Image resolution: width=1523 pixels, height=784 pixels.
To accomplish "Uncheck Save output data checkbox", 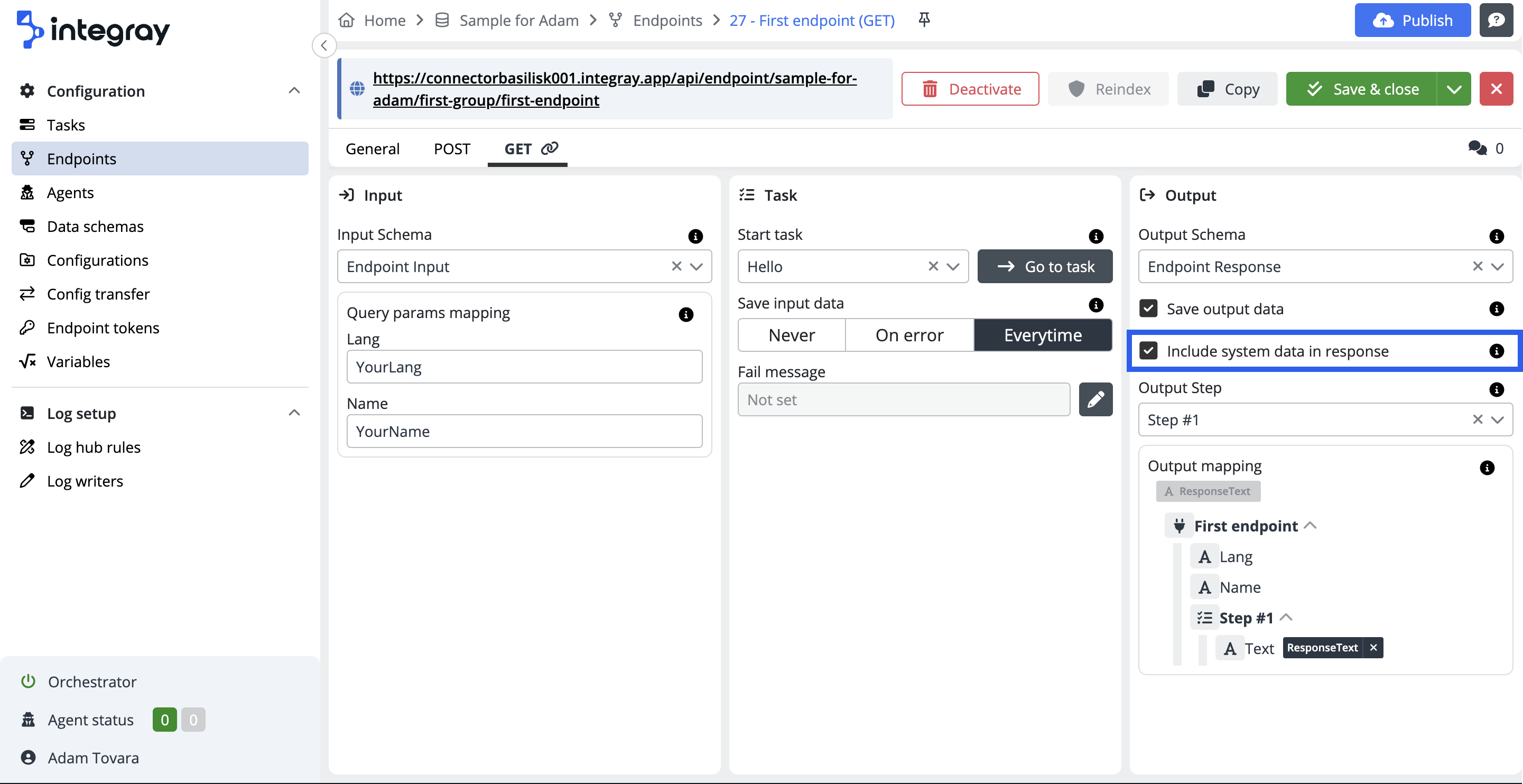I will click(x=1148, y=309).
